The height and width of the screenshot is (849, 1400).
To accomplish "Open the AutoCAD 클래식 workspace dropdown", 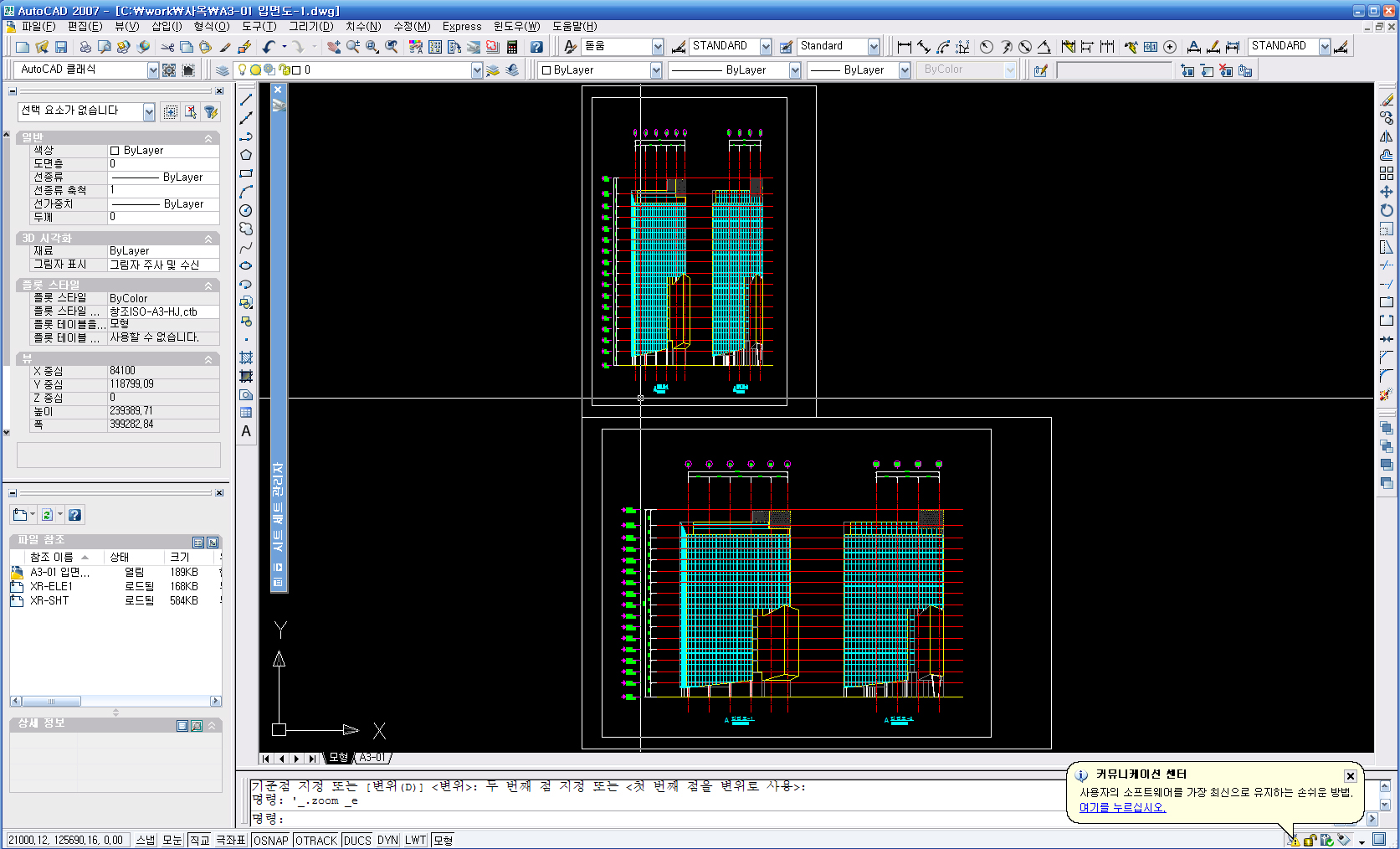I will pyautogui.click(x=152, y=70).
